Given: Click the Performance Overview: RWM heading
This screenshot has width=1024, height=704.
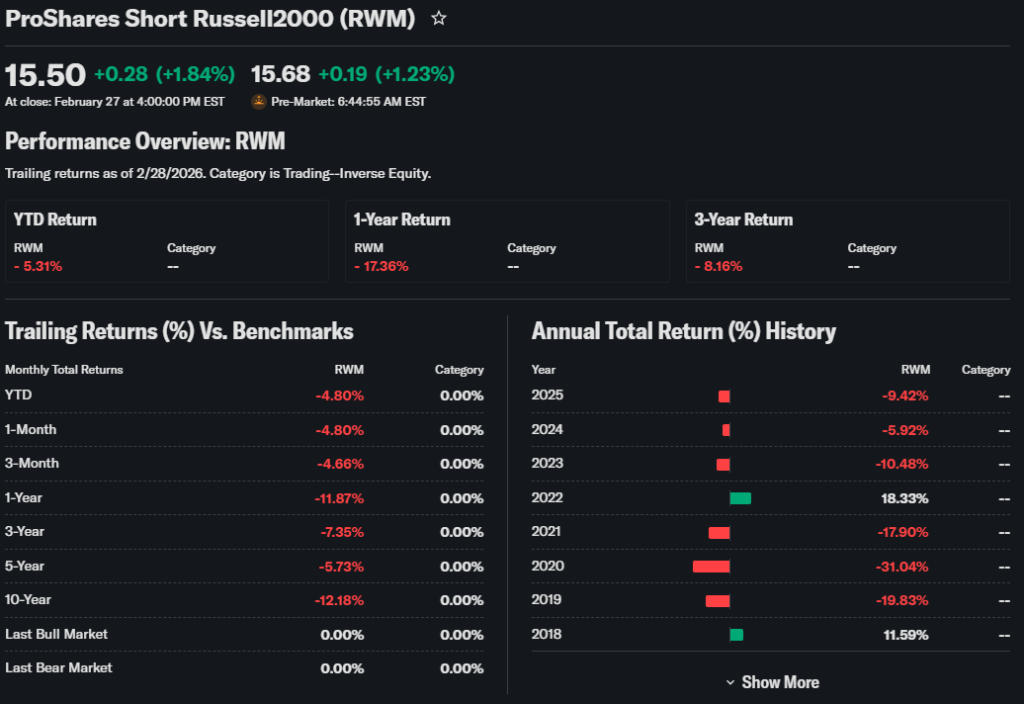Looking at the screenshot, I should click(145, 141).
